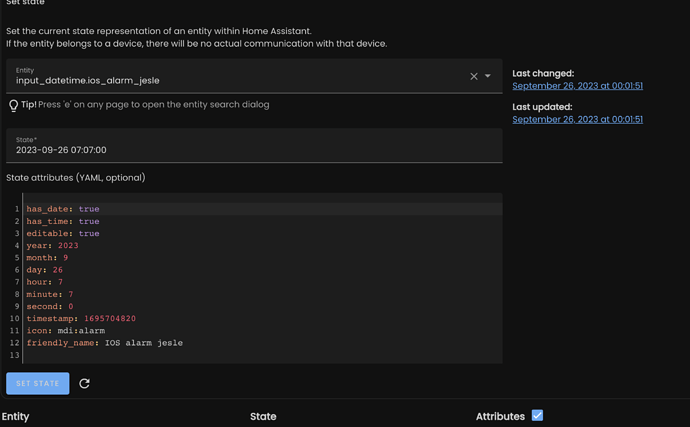The width and height of the screenshot is (690, 427).
Task: Click the lightbulb tip icon
Action: point(13,105)
